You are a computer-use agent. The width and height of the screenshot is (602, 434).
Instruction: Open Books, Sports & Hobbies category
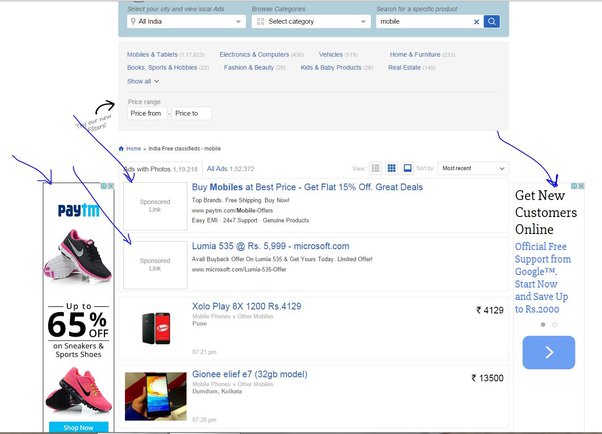coord(162,68)
